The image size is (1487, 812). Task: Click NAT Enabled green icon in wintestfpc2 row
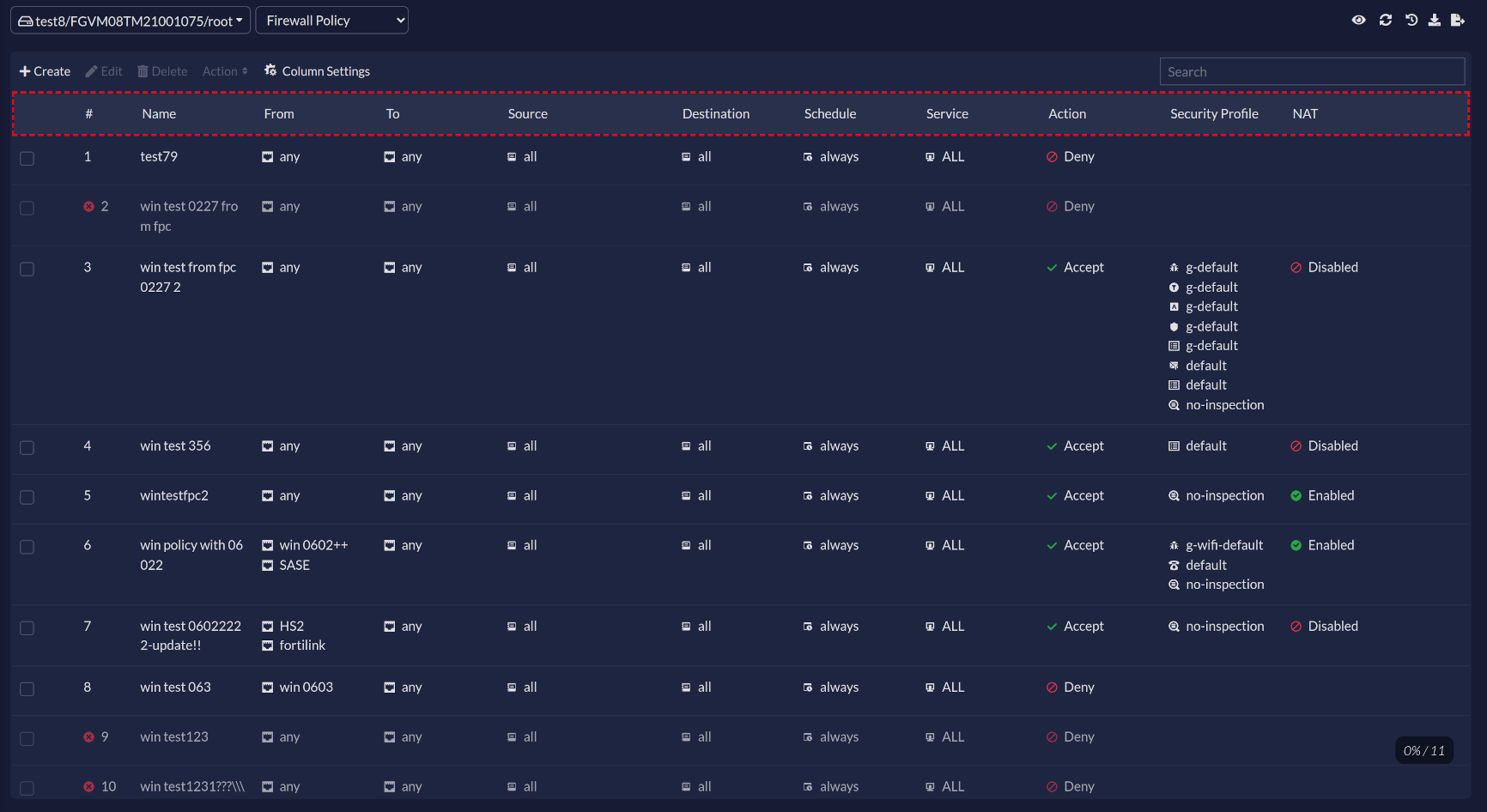(x=1296, y=495)
